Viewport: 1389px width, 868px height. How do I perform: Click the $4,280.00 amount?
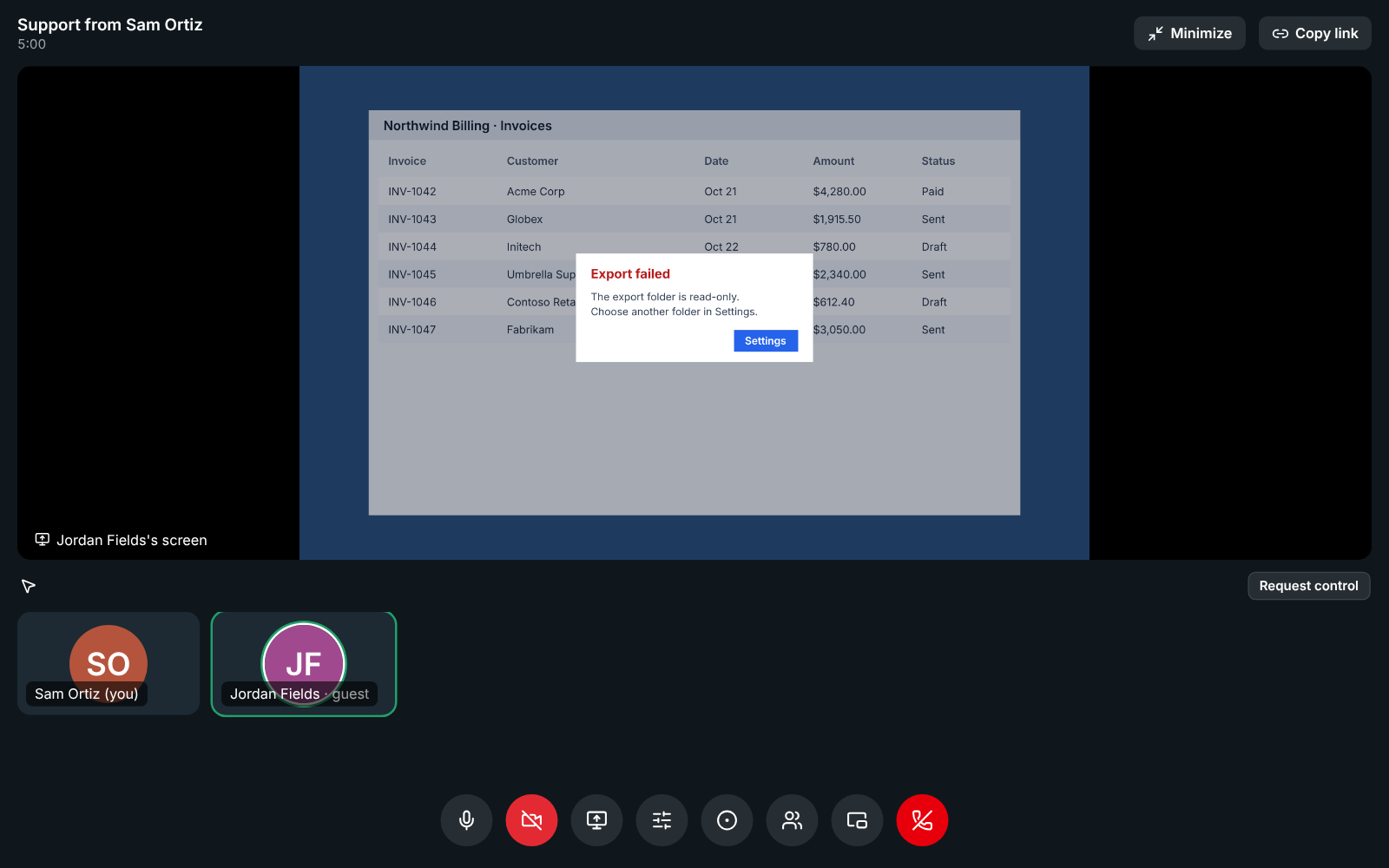tap(839, 192)
